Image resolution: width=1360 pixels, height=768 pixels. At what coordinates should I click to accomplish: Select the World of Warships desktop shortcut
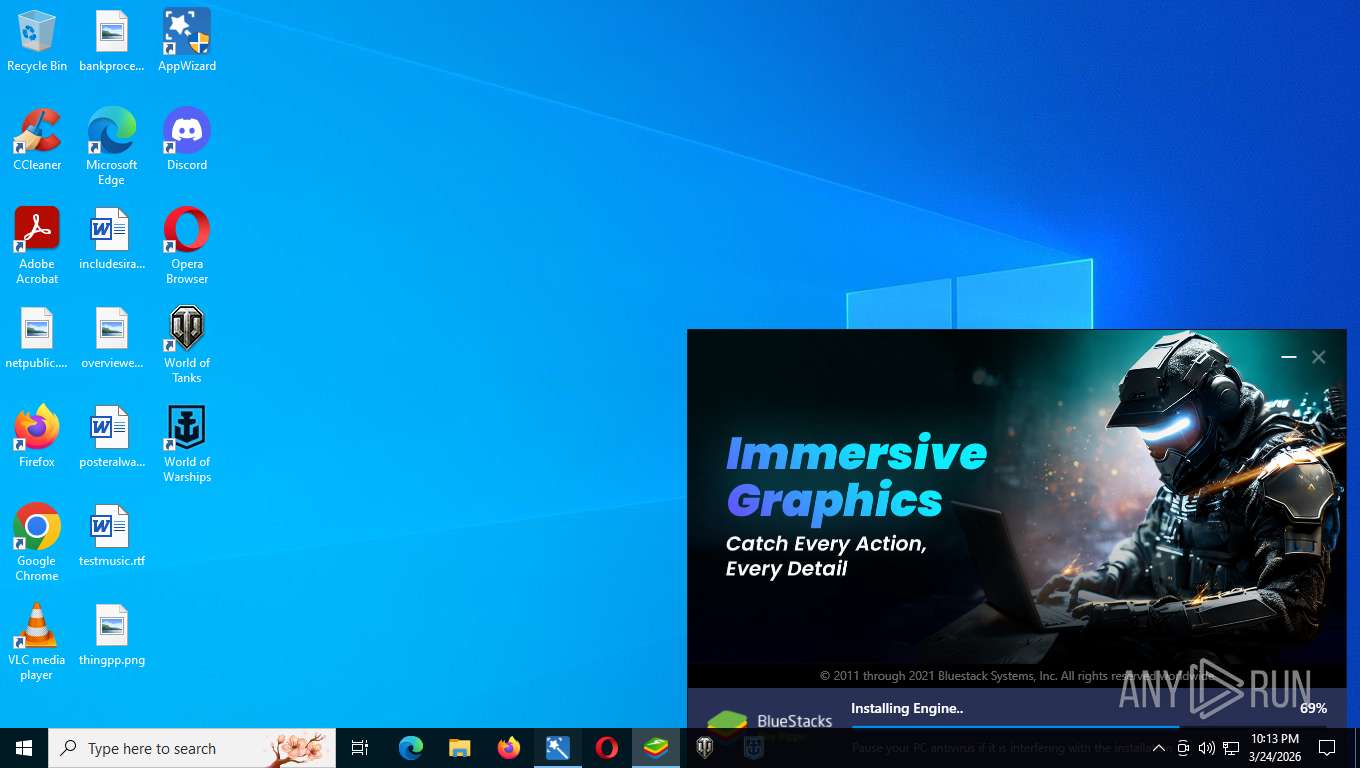point(187,444)
